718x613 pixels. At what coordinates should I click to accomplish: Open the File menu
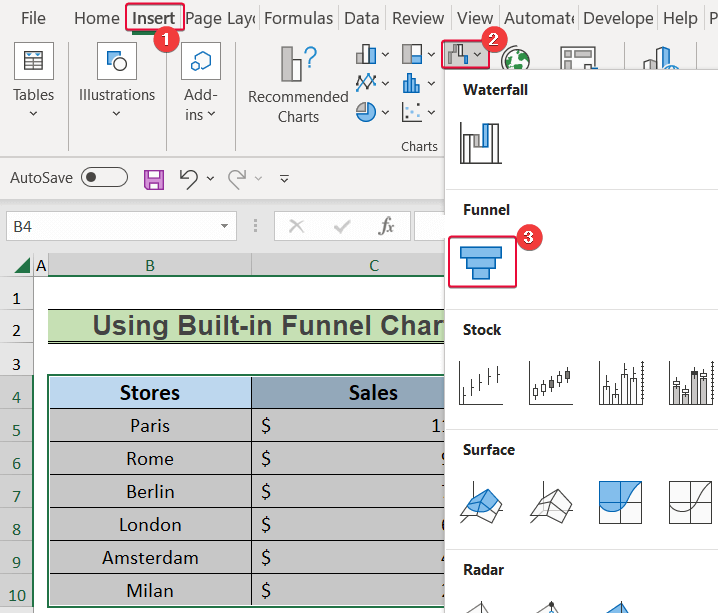click(33, 18)
